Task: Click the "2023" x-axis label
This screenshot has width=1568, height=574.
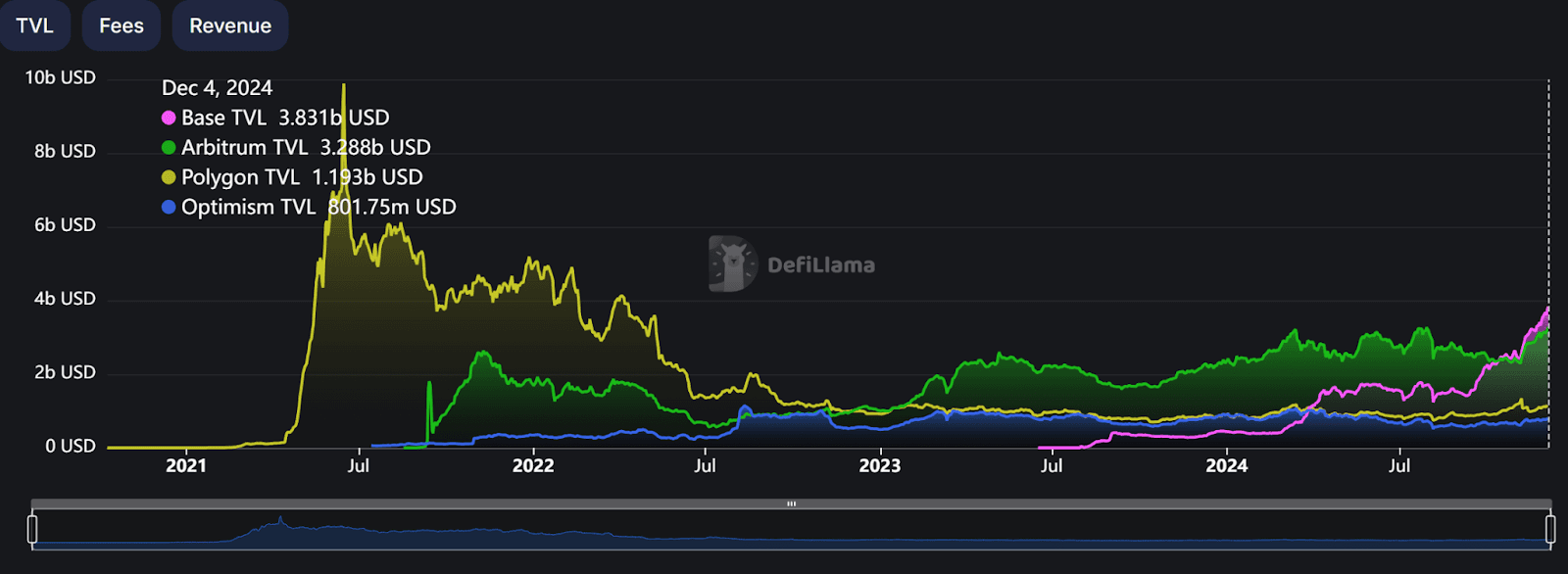Action: click(880, 466)
